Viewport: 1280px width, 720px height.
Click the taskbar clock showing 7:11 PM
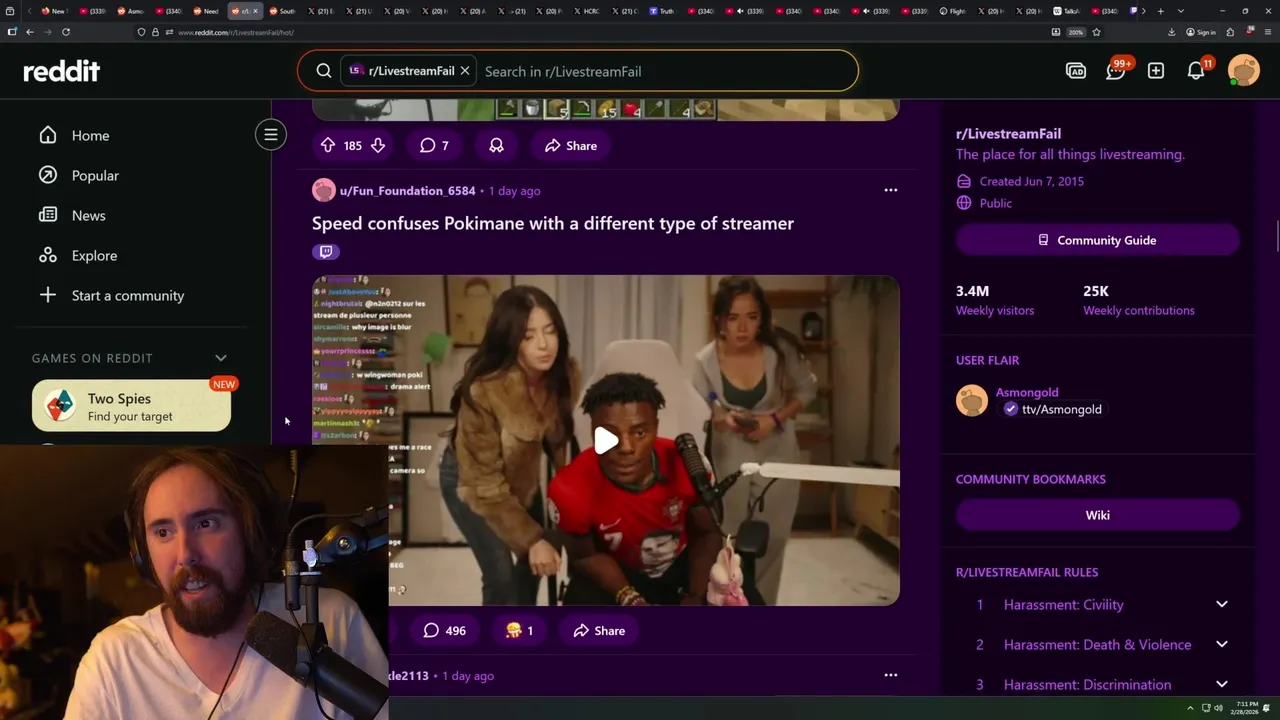(1246, 708)
